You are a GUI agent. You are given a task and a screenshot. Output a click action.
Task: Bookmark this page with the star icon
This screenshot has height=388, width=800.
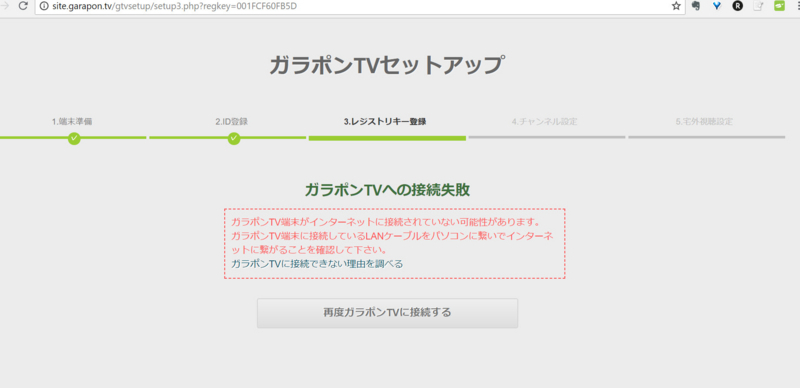click(676, 6)
